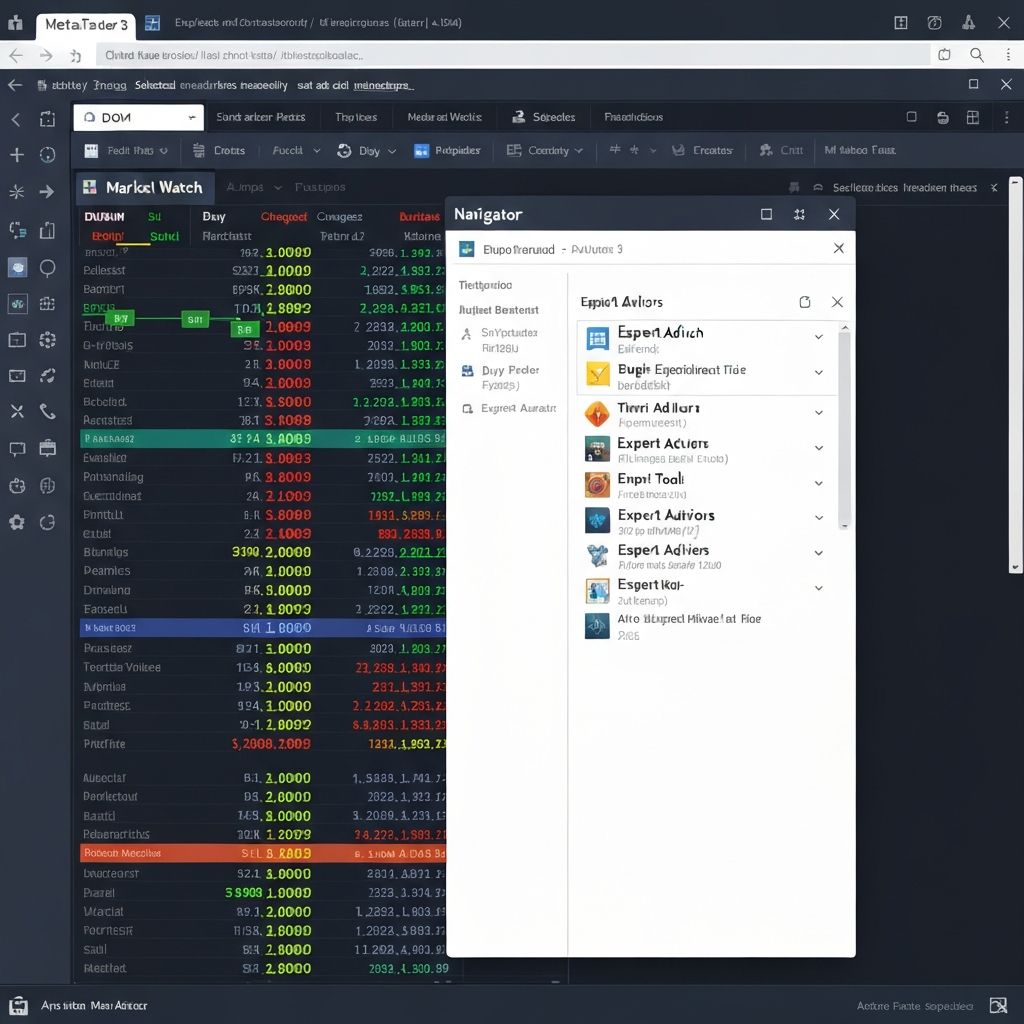
Task: Open the chat bubble icon in the sidebar
Action: pos(16,447)
